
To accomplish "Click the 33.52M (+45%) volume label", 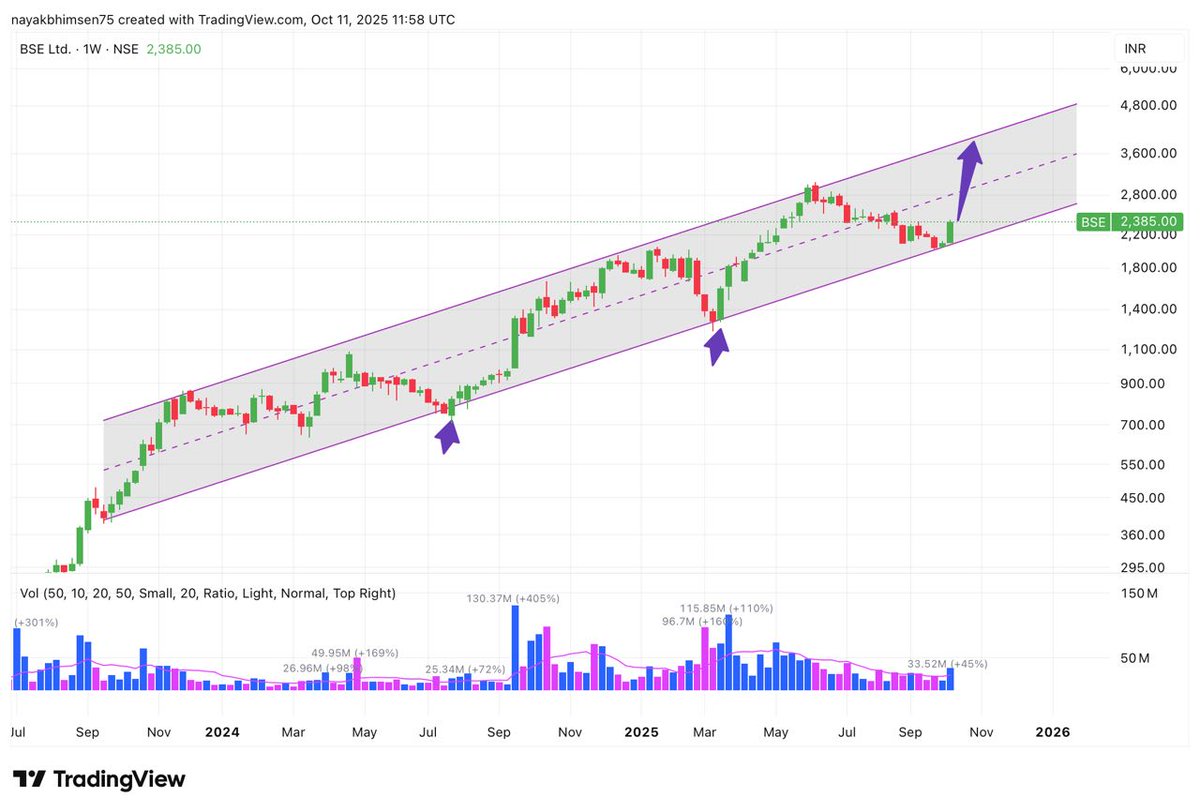I will point(947,662).
